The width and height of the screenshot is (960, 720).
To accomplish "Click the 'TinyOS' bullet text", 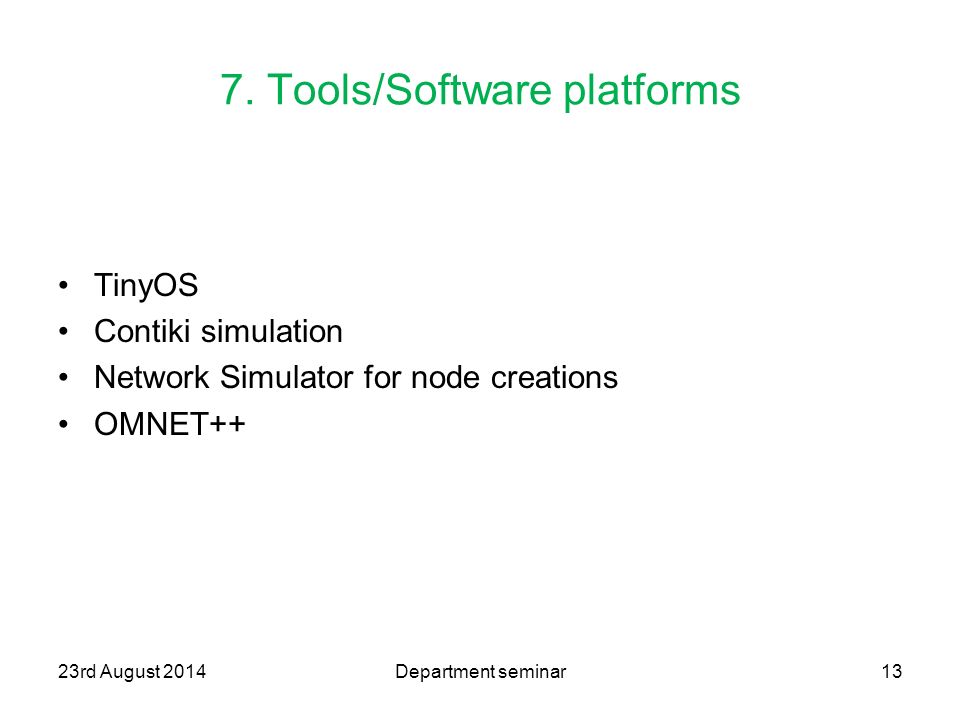I will click(x=146, y=285).
